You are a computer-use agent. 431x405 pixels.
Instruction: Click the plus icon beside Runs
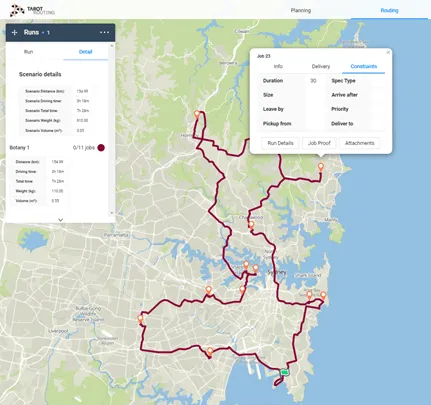(x=14, y=32)
